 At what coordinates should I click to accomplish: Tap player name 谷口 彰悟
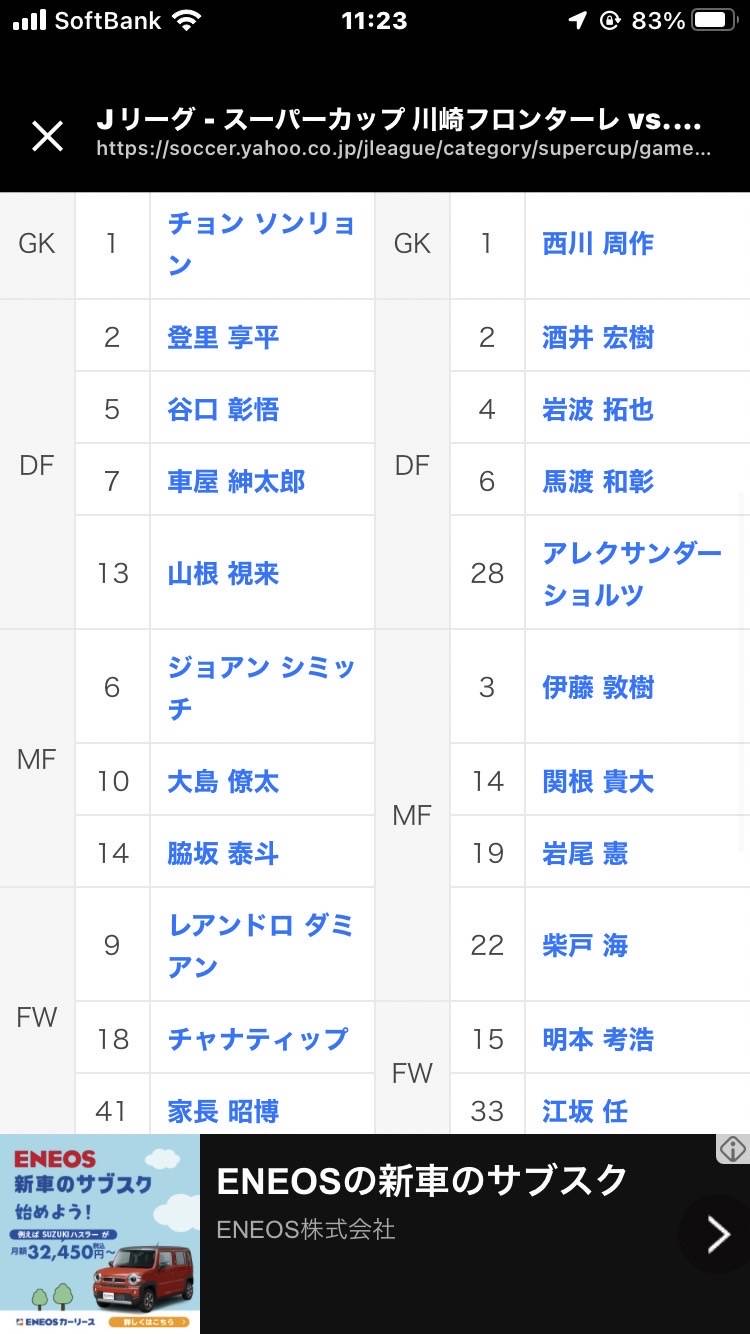223,409
